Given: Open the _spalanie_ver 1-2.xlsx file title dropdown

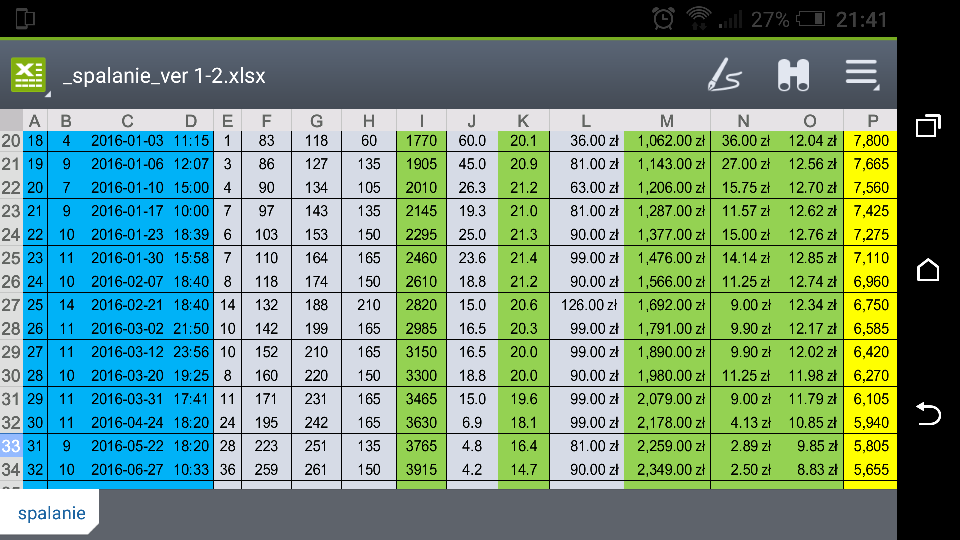Looking at the screenshot, I should (163, 76).
